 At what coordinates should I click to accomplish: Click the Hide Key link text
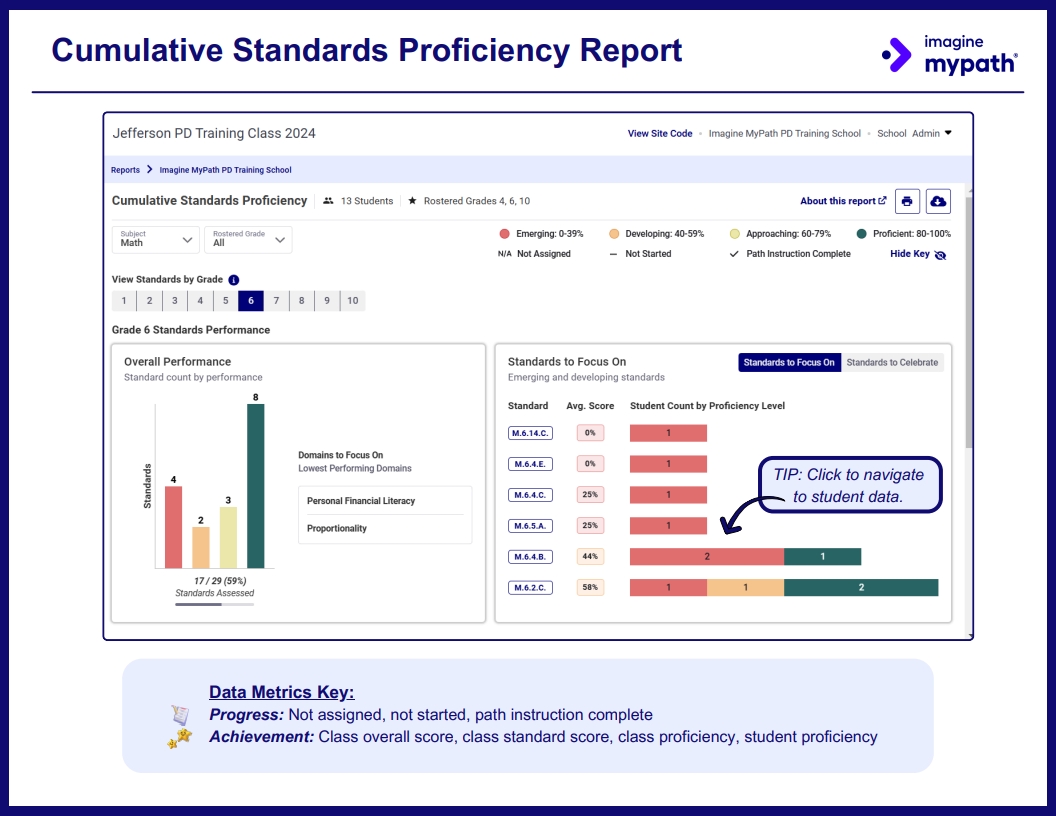click(910, 254)
